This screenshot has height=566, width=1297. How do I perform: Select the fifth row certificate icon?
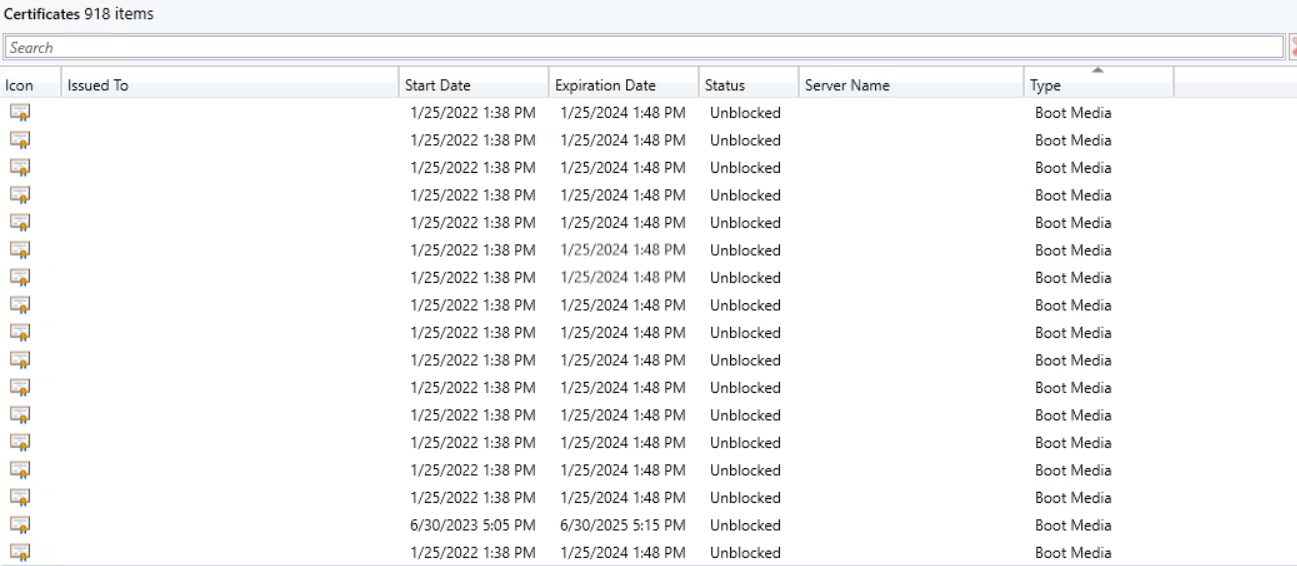point(20,223)
